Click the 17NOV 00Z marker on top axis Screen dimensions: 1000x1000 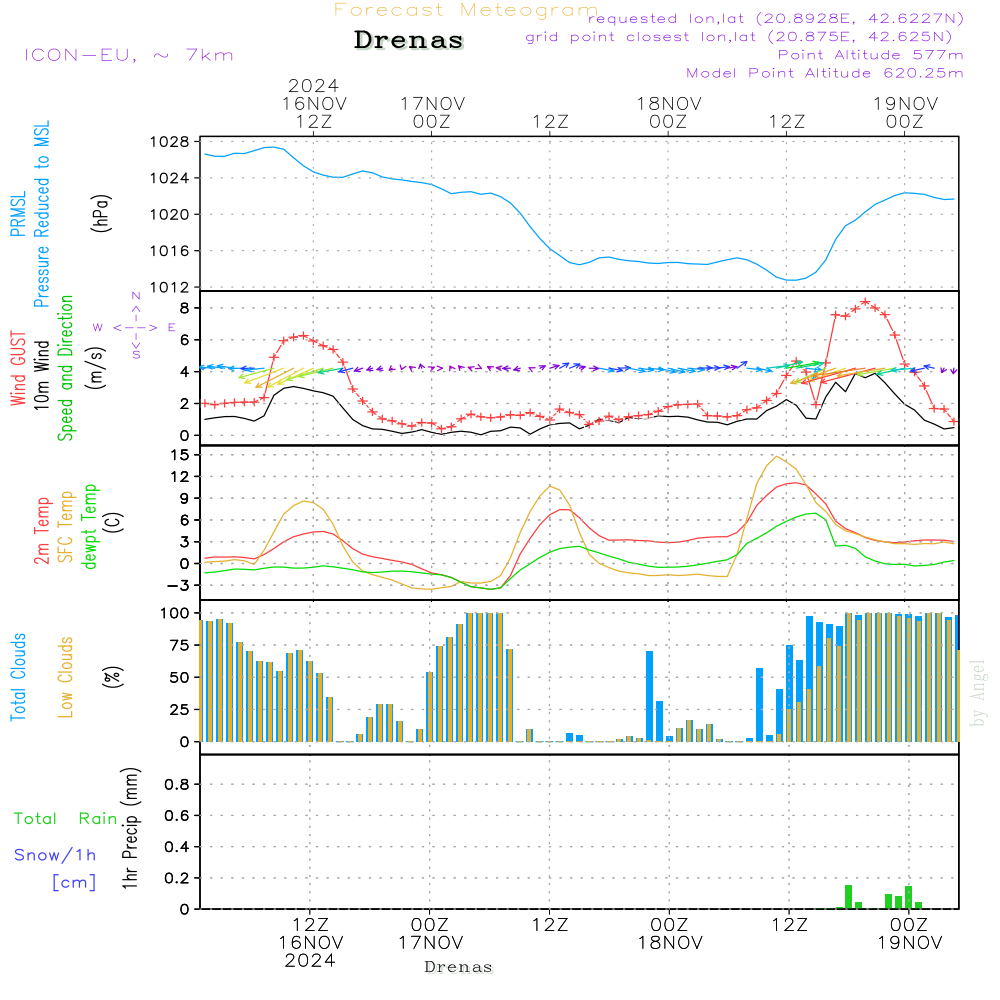click(432, 111)
